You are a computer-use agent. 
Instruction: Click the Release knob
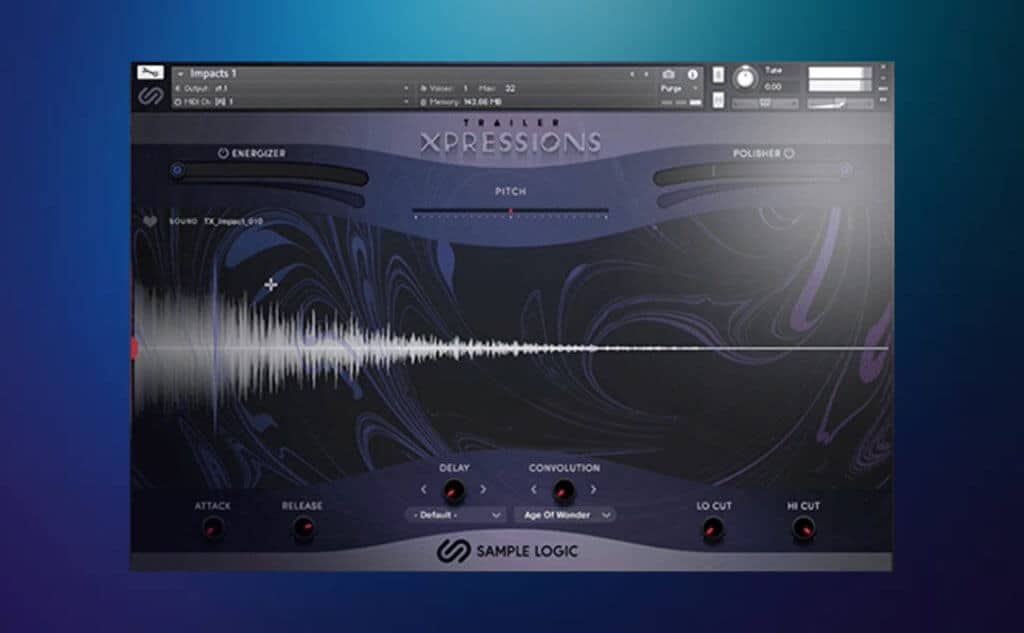point(303,527)
